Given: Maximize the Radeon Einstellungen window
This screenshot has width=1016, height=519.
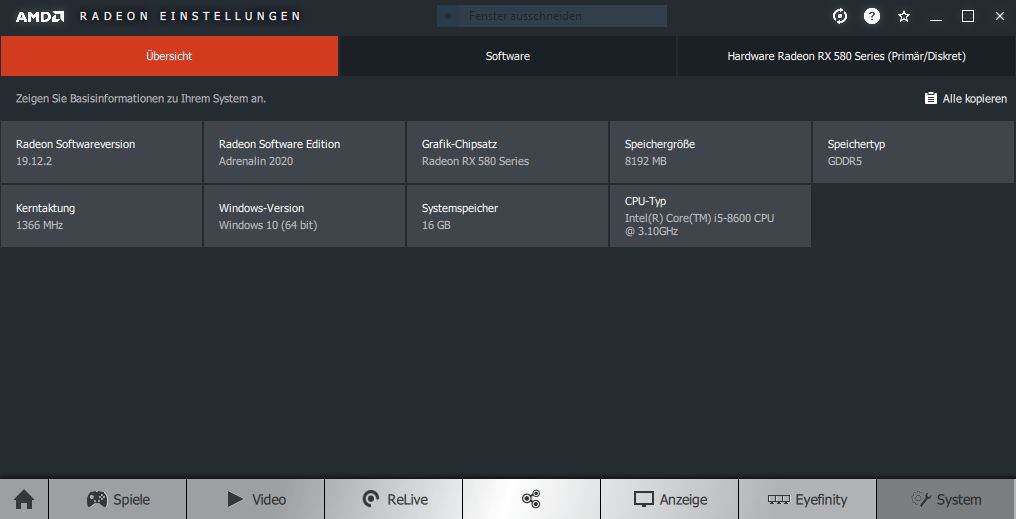Looking at the screenshot, I should click(968, 16).
